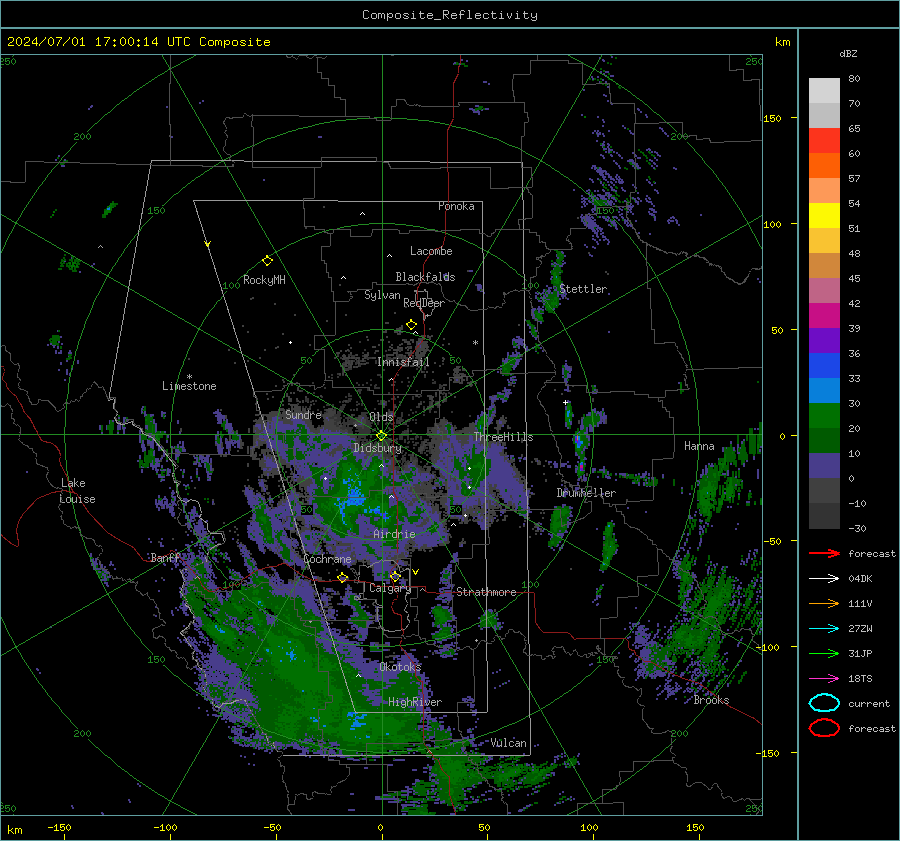Click the Limestone label
Image resolution: width=900 pixels, height=841 pixels.
pyautogui.click(x=189, y=386)
